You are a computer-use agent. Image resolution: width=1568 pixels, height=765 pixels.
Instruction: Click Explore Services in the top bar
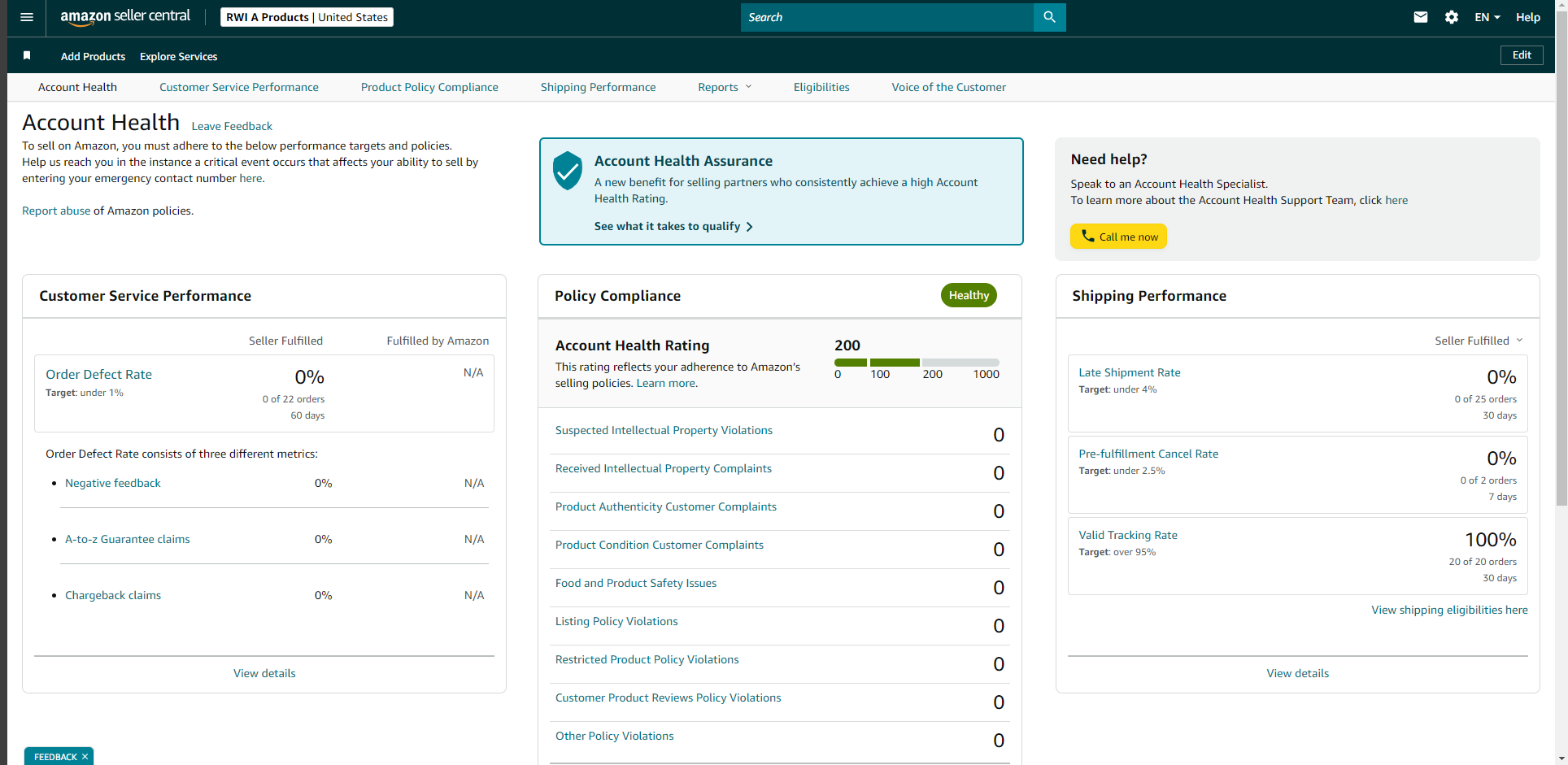coord(178,56)
